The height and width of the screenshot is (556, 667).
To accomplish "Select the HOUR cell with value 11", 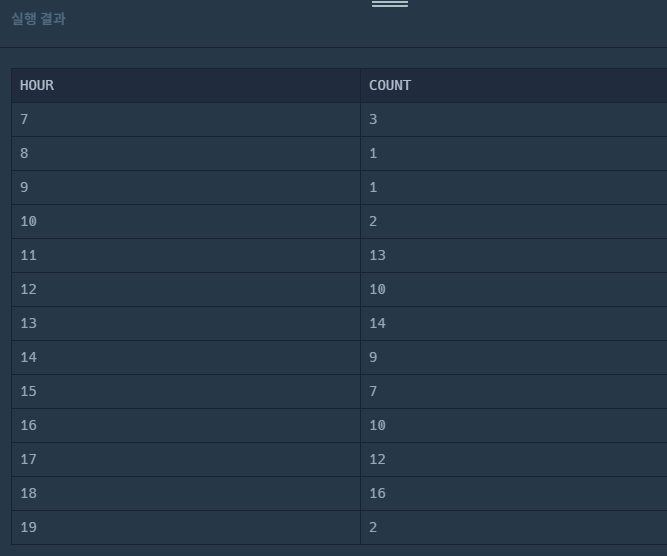I will coord(186,256).
